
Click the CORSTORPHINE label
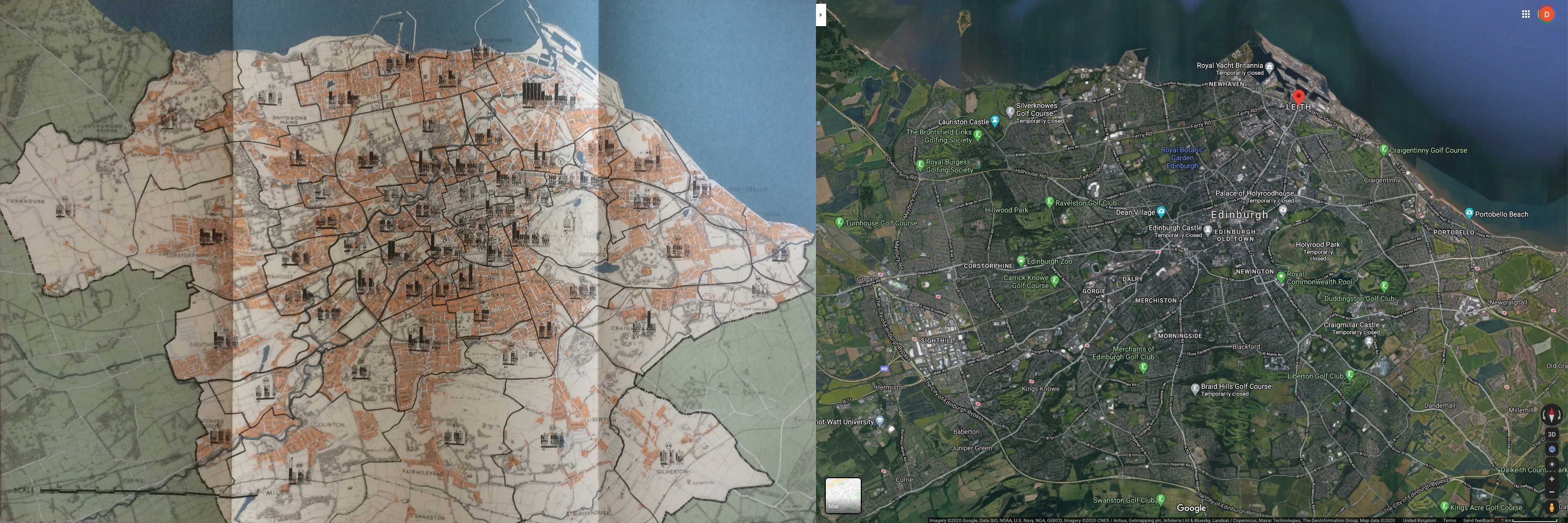[x=988, y=266]
